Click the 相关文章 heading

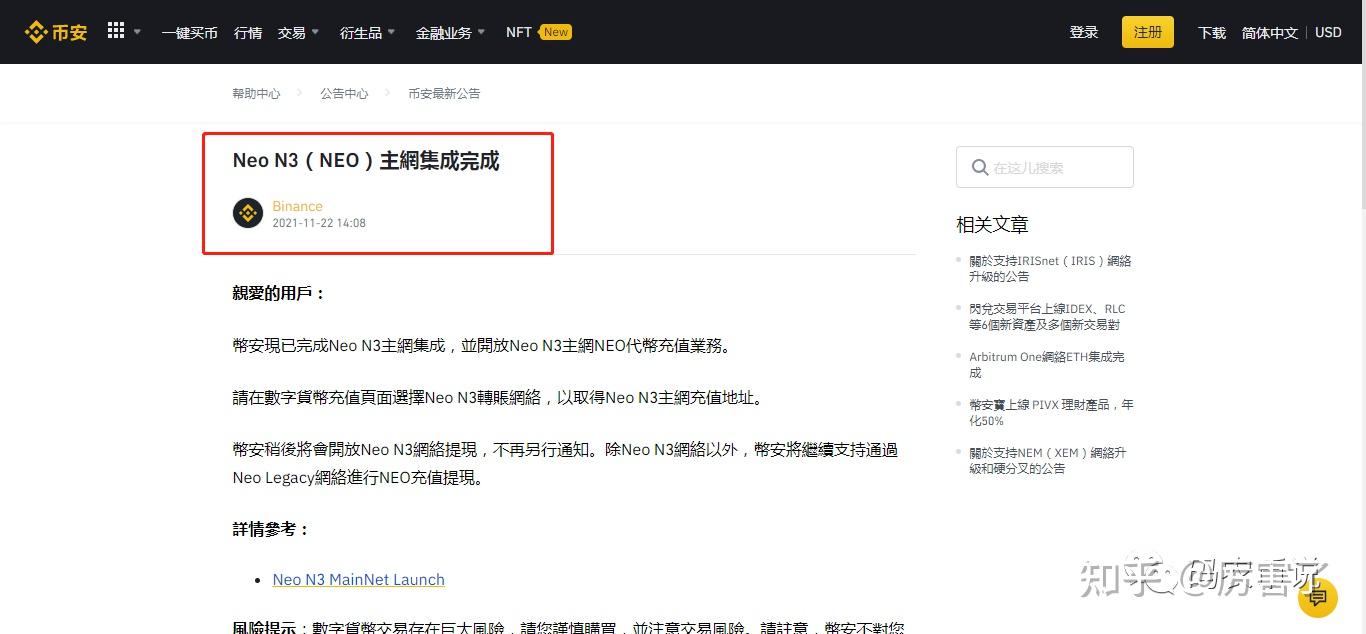(x=992, y=224)
